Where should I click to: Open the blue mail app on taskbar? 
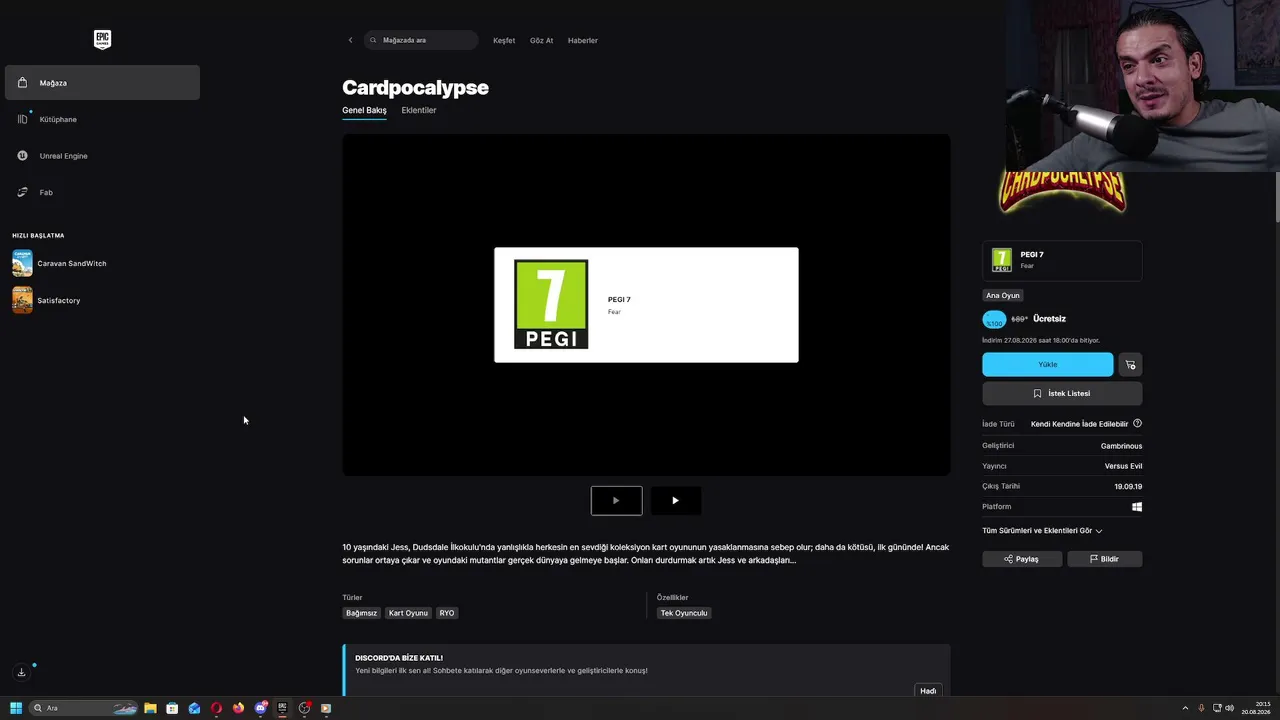click(x=194, y=708)
